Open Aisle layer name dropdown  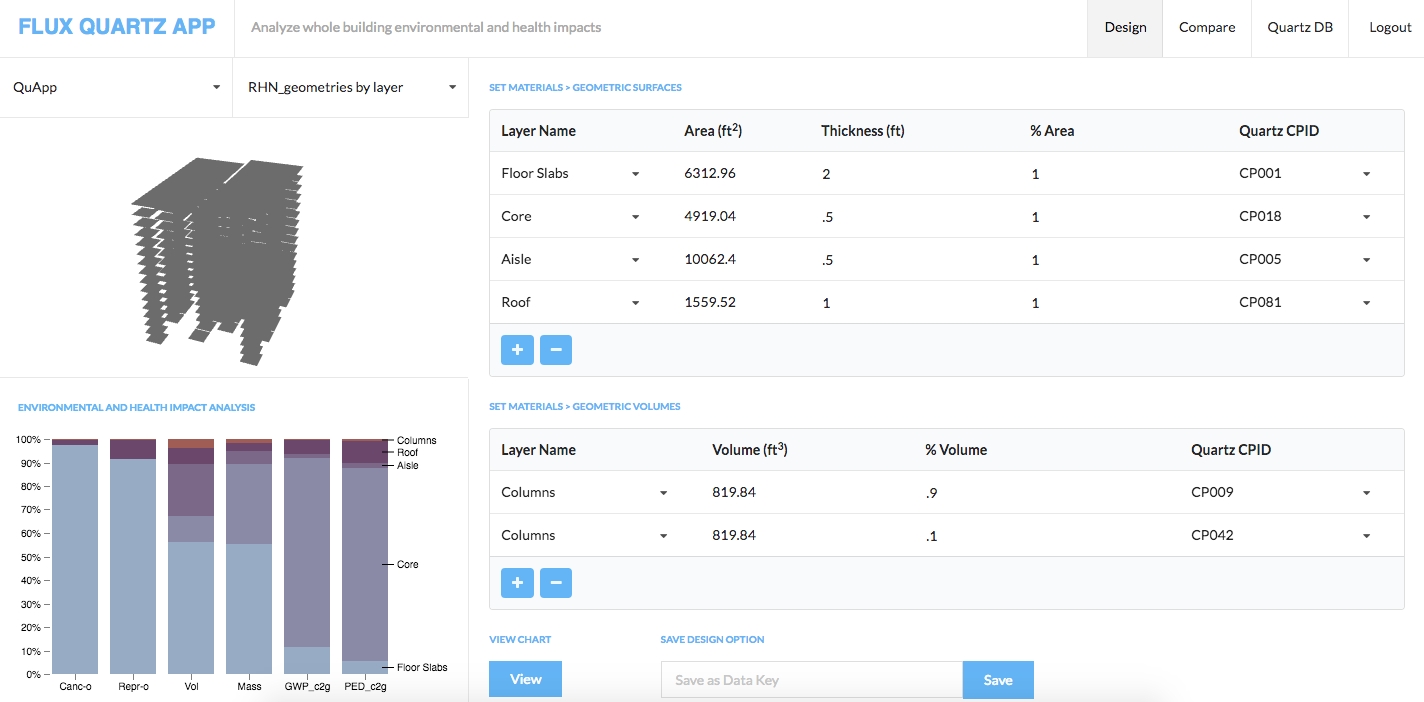coord(570,259)
